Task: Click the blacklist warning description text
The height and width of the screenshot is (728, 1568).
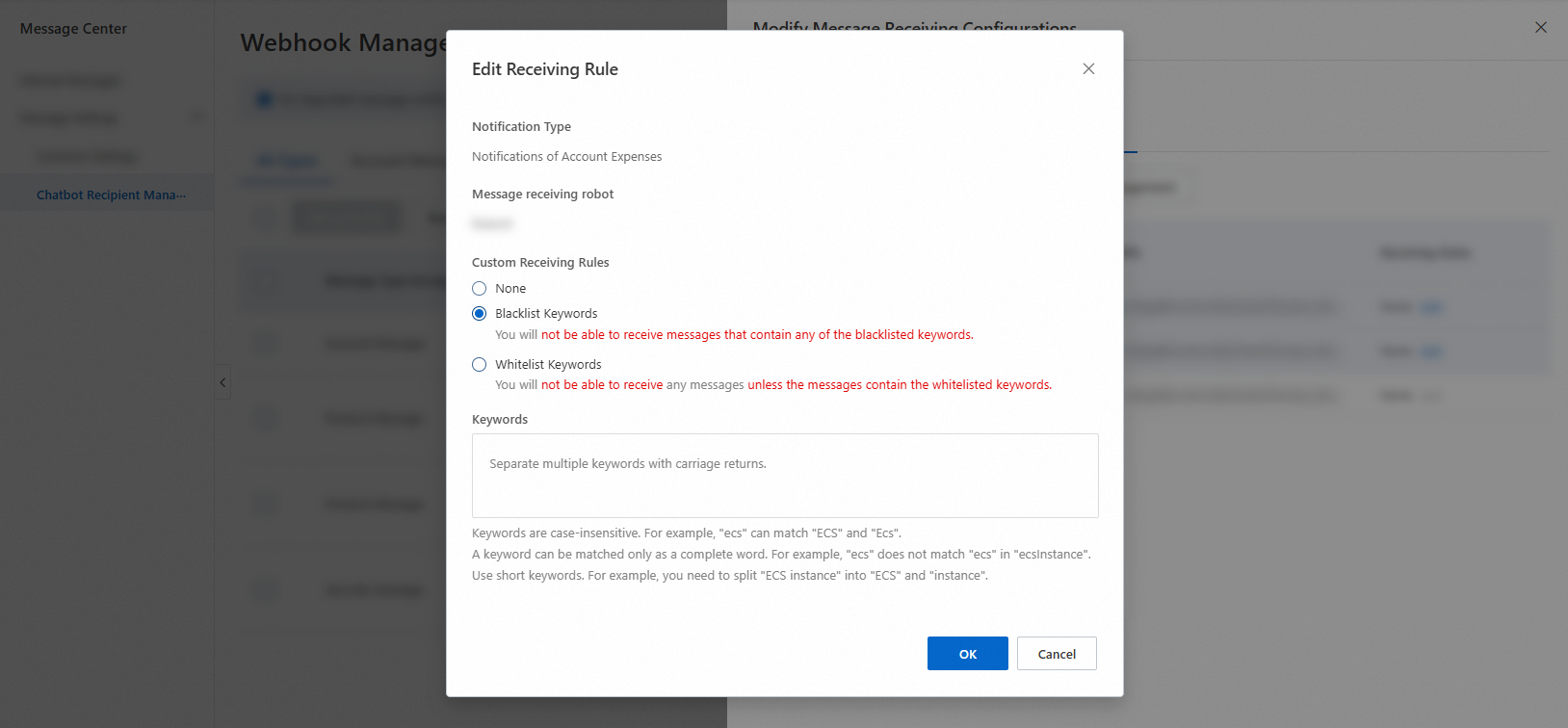Action: click(x=734, y=335)
